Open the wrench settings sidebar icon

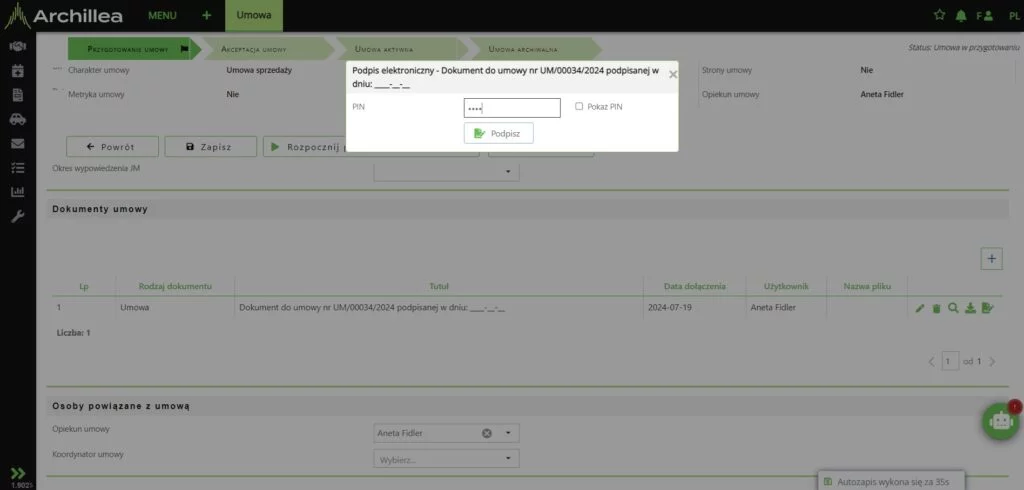(x=17, y=216)
